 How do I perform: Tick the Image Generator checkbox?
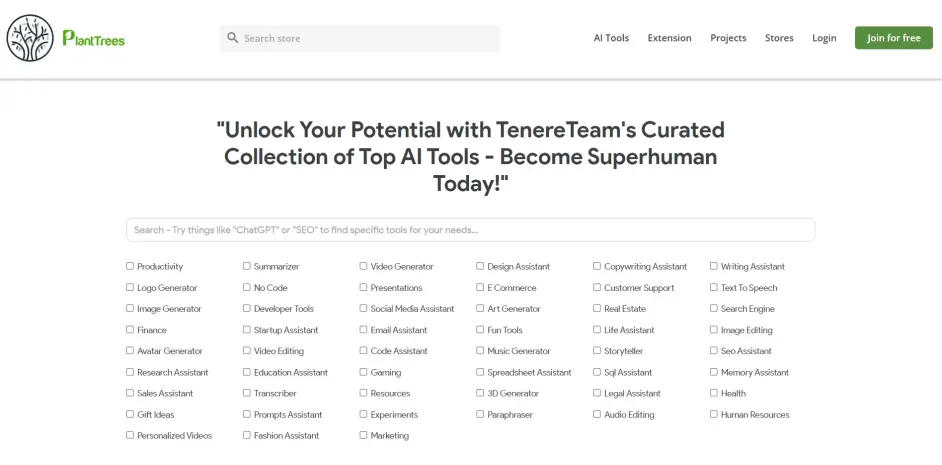pos(130,308)
